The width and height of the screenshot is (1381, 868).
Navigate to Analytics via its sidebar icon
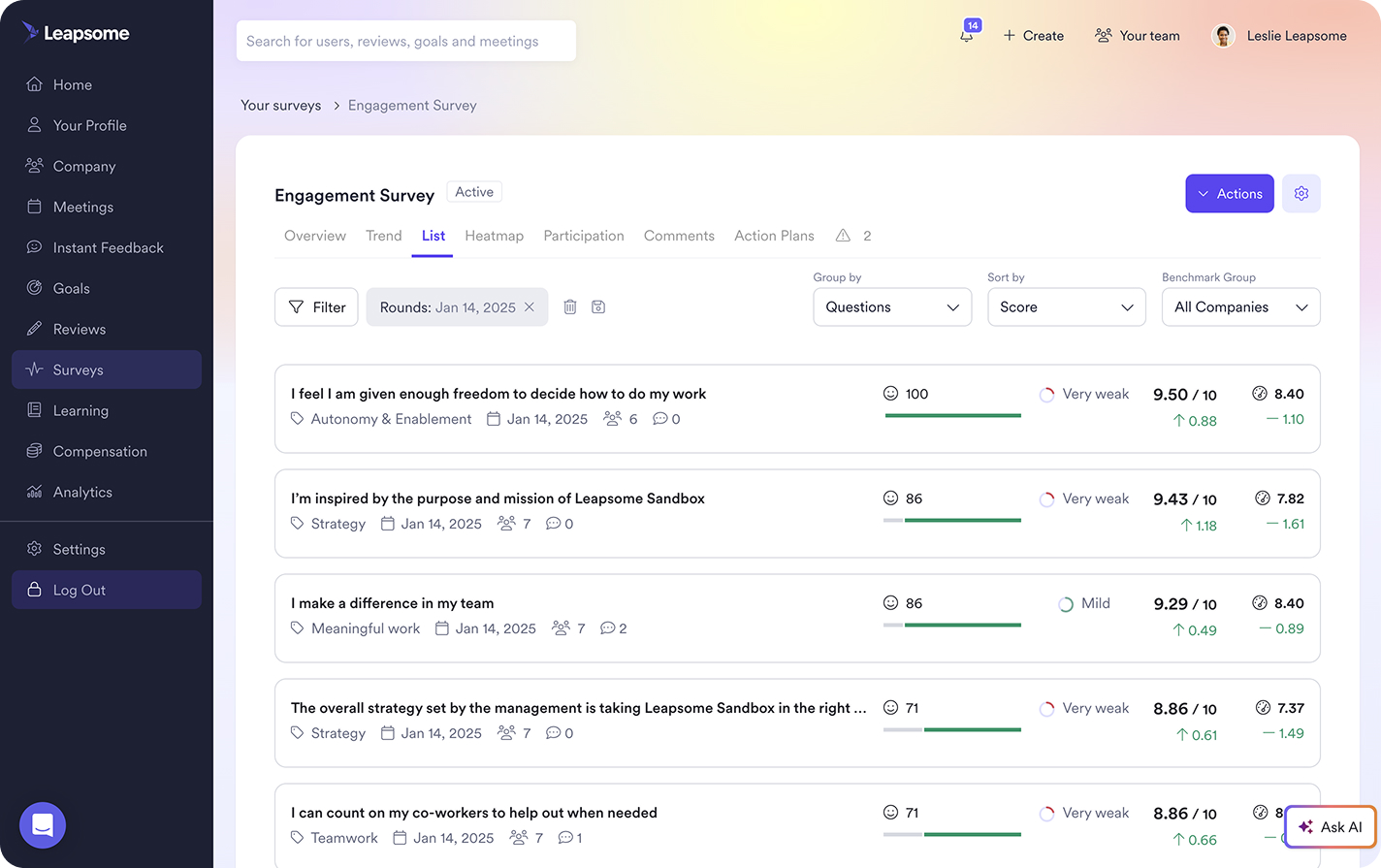[33, 492]
